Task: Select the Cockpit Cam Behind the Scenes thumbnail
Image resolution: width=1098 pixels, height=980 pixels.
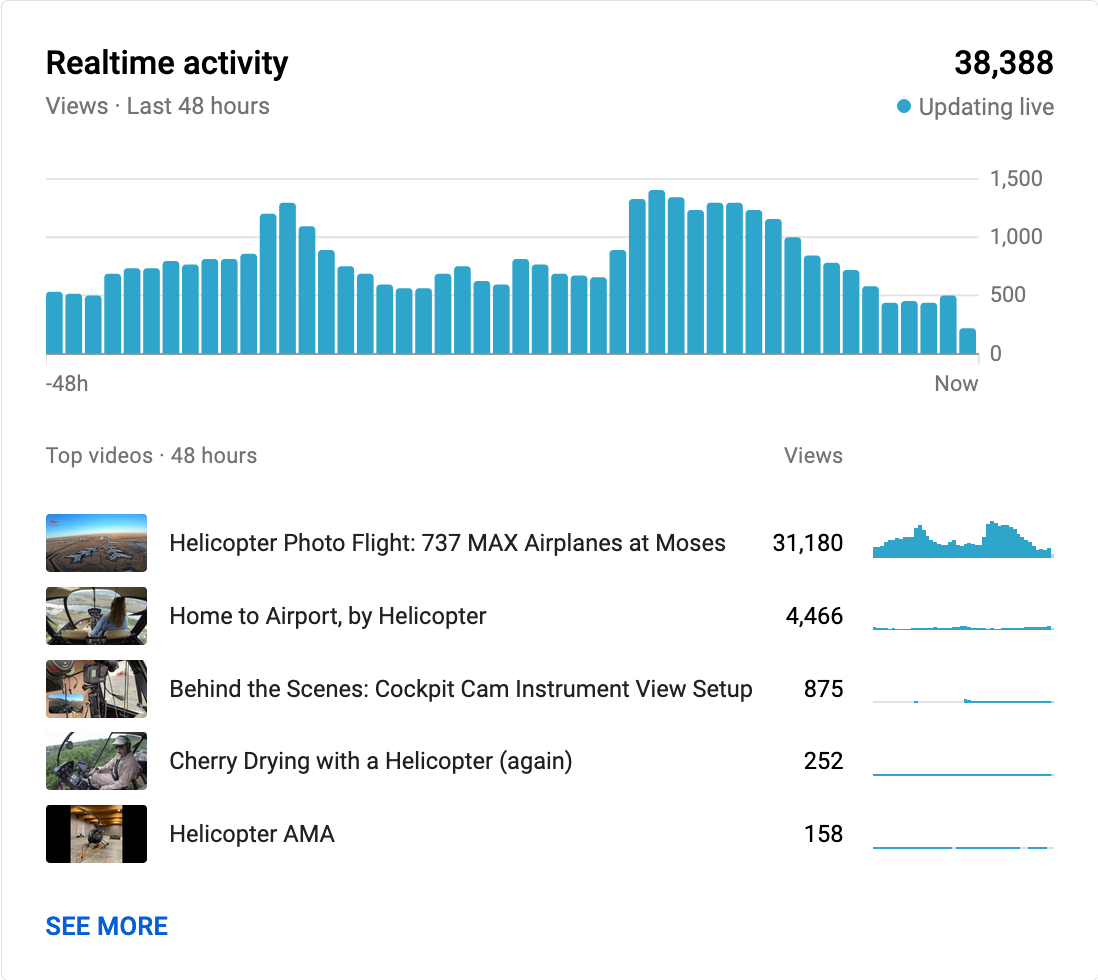Action: tap(96, 689)
